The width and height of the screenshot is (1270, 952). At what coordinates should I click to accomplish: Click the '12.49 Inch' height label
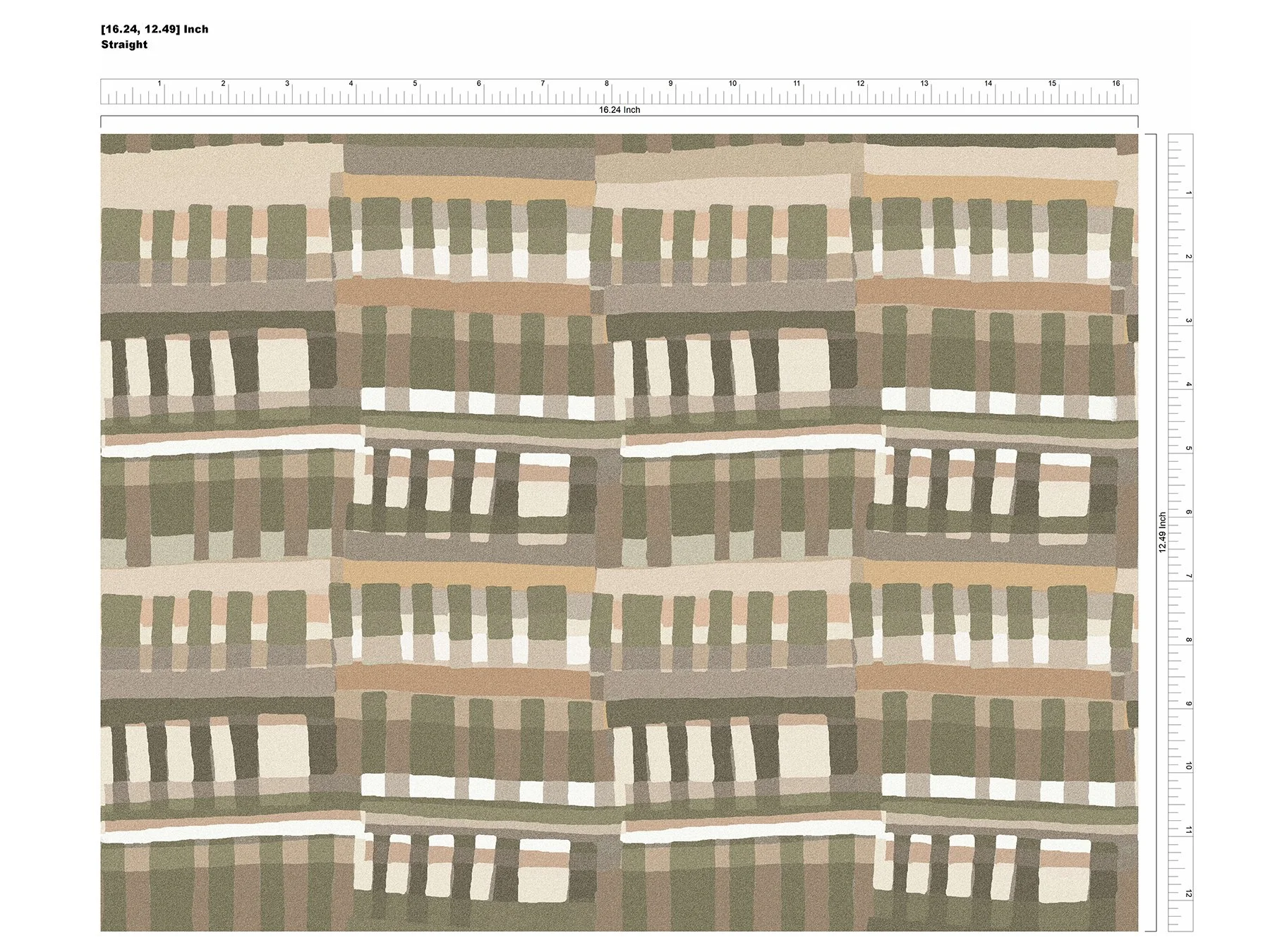[1162, 532]
